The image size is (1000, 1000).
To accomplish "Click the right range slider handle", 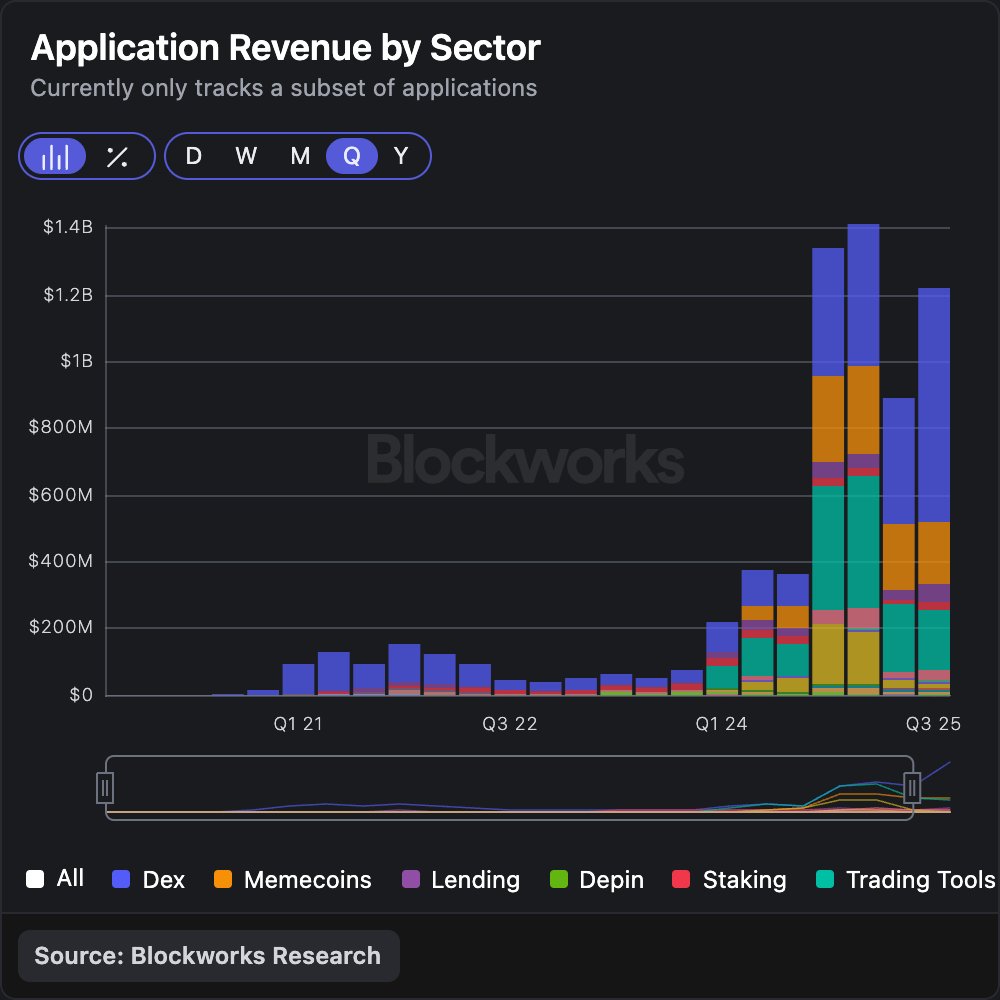I will (913, 788).
